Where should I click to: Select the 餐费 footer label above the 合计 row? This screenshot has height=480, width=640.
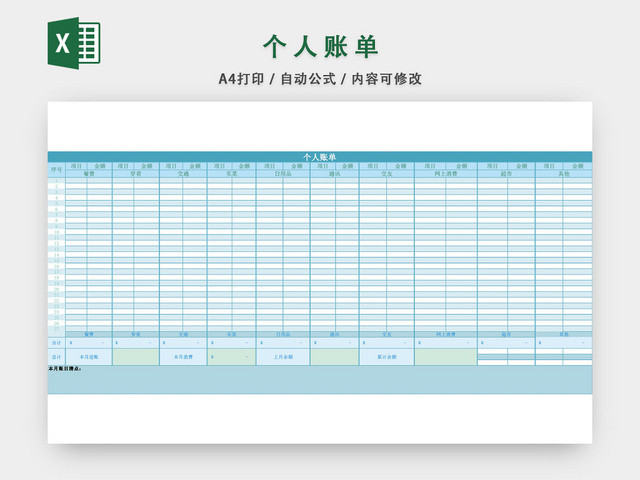[x=89, y=334]
